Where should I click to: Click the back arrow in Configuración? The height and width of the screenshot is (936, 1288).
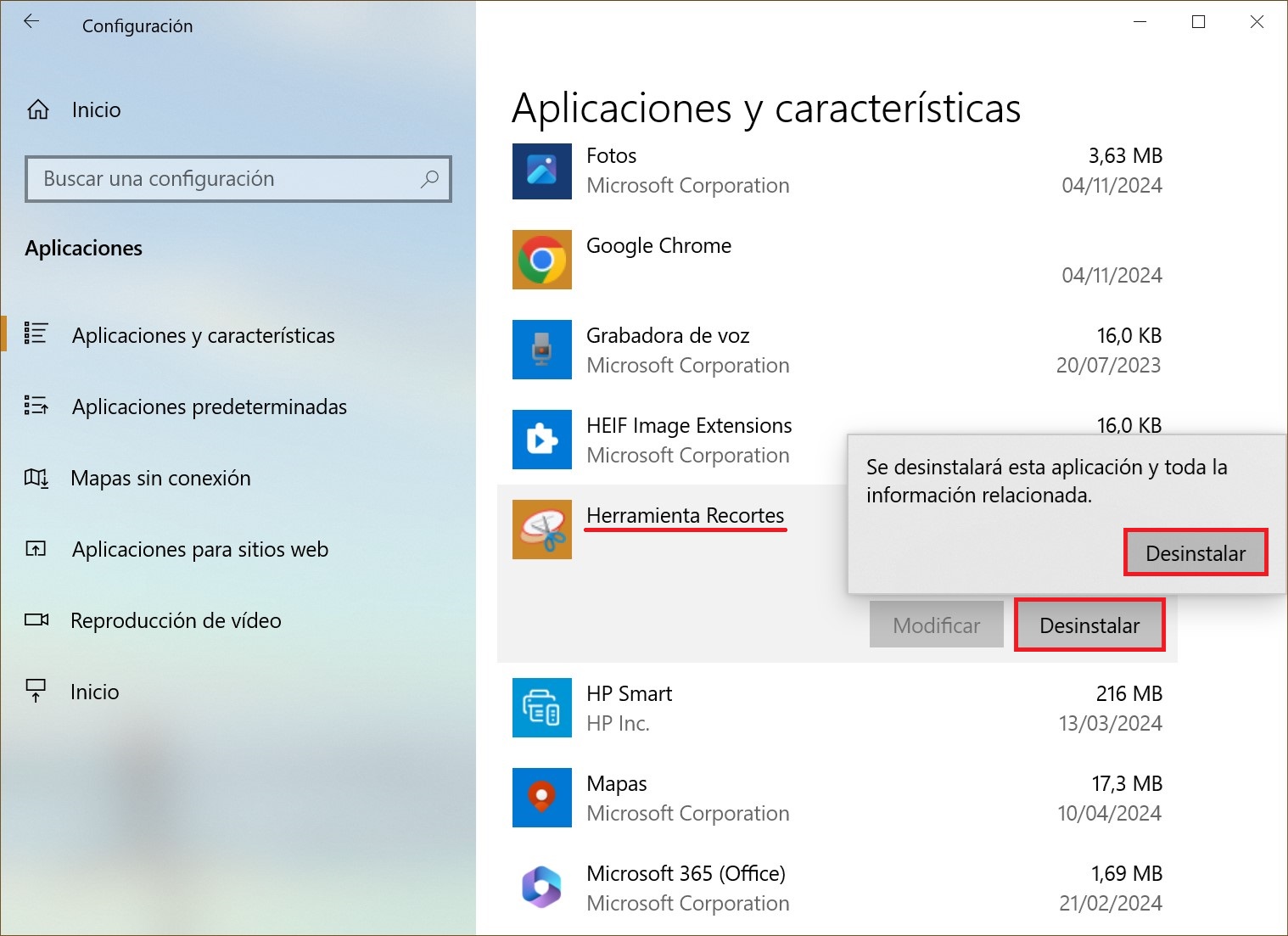tap(31, 22)
